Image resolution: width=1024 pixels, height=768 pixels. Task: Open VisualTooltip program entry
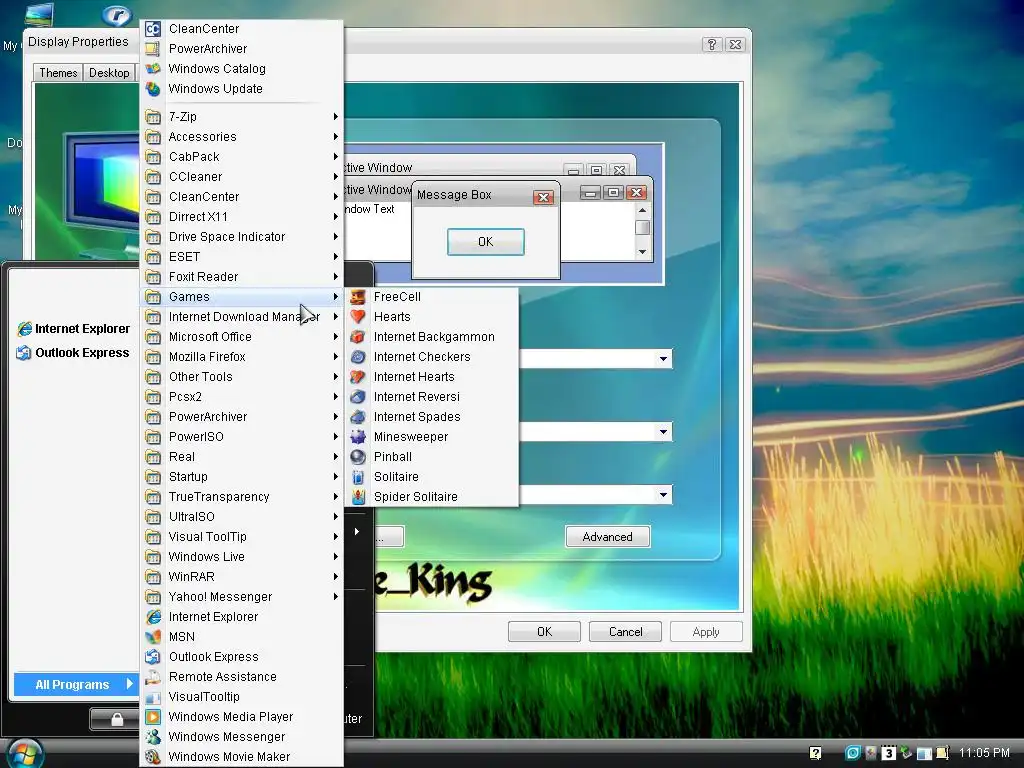[x=242, y=697]
